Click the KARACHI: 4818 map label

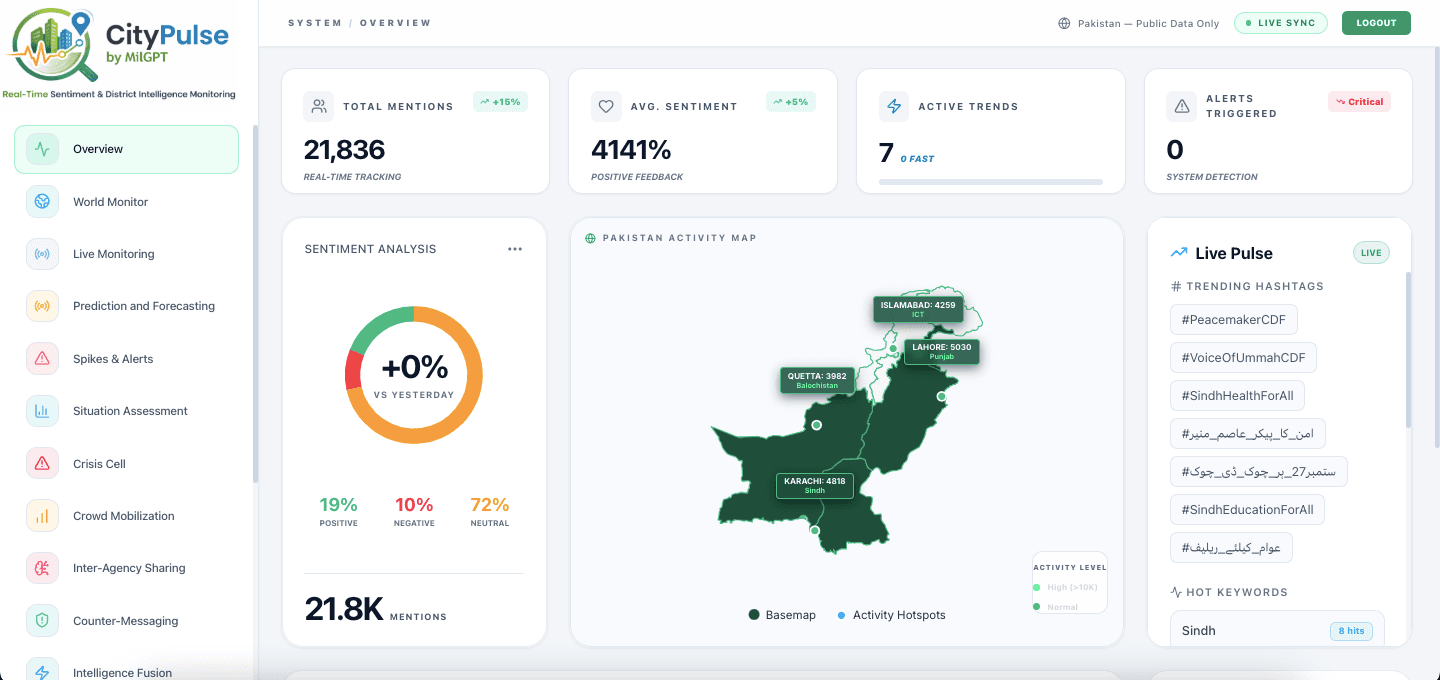click(x=815, y=486)
